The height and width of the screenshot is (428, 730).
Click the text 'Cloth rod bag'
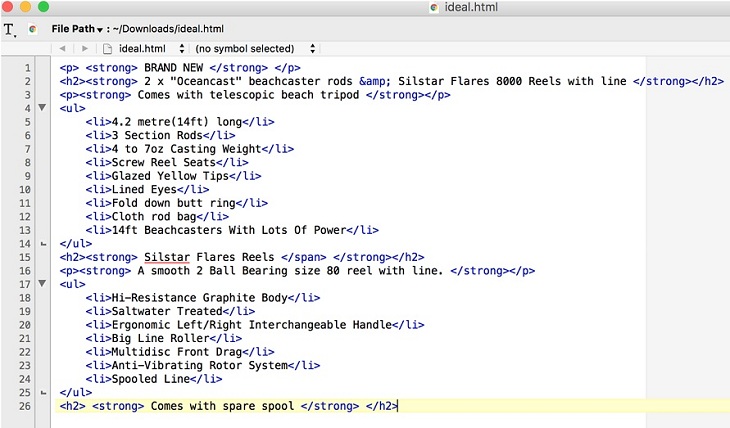click(x=154, y=217)
